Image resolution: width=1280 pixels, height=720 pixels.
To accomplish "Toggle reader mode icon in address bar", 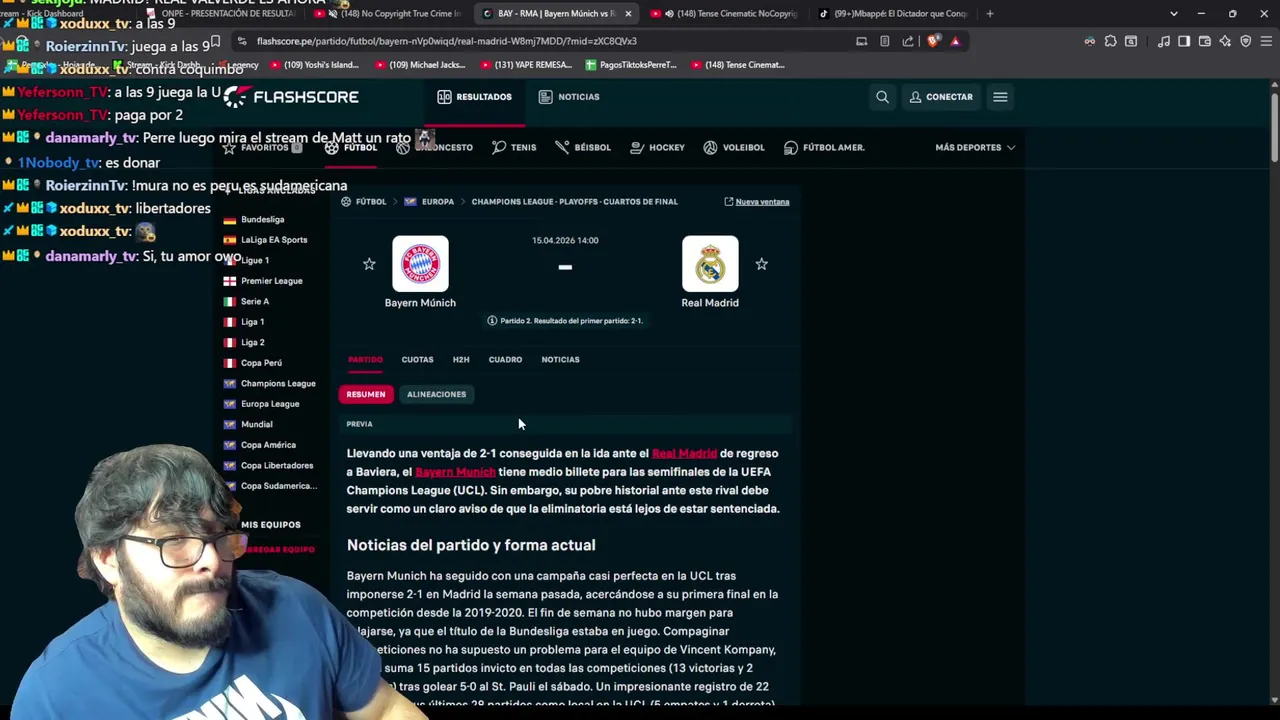I will 885,41.
